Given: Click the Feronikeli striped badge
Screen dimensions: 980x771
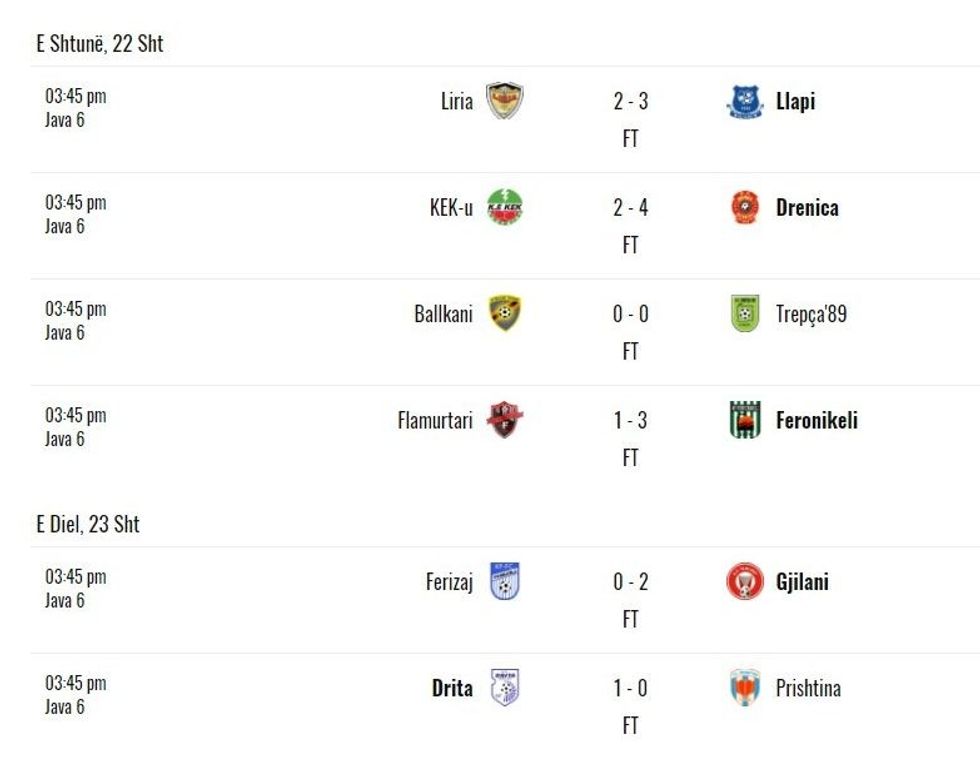Looking at the screenshot, I should [744, 420].
